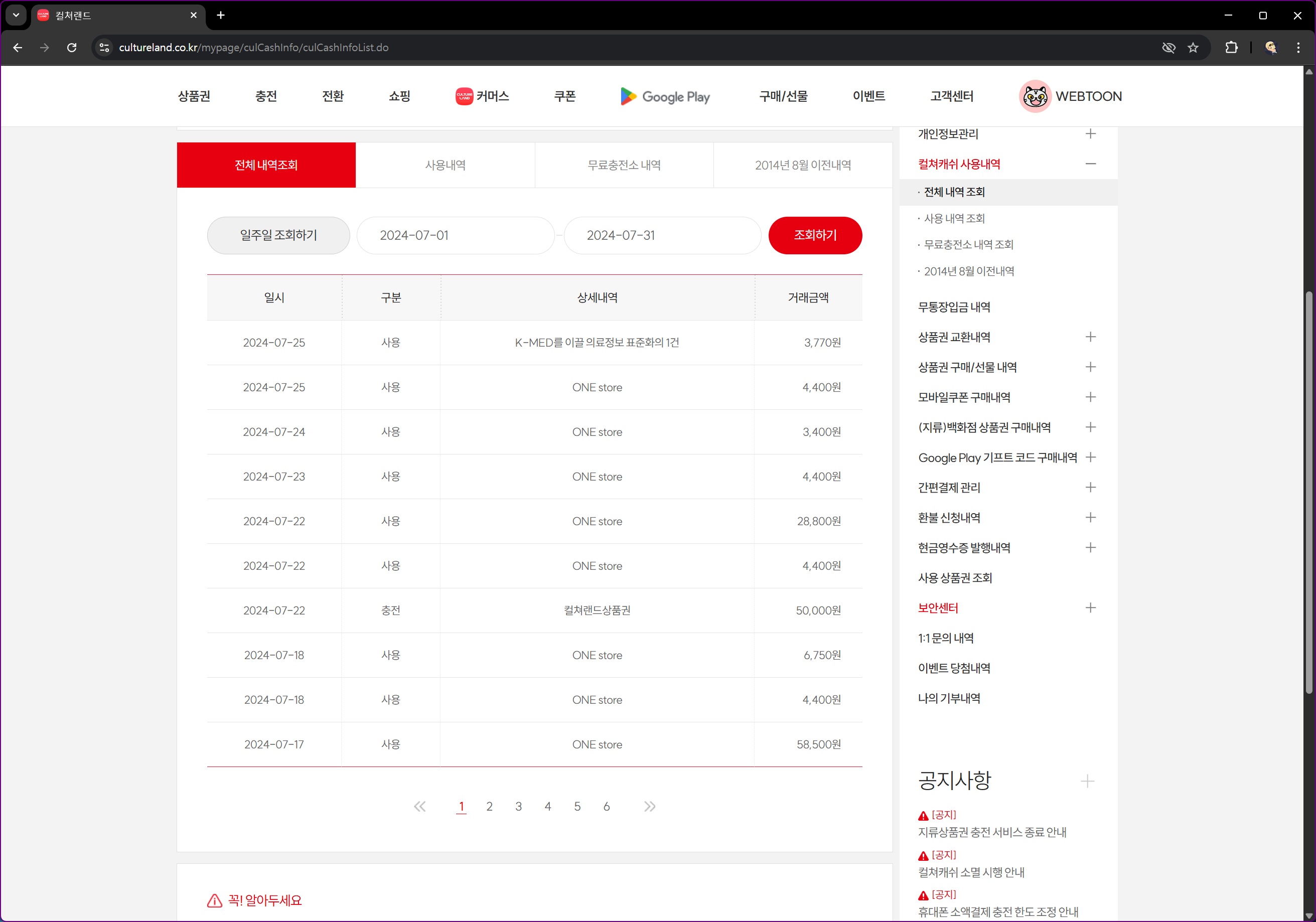Click the browser reload icon
The image size is (1316, 922).
72,48
